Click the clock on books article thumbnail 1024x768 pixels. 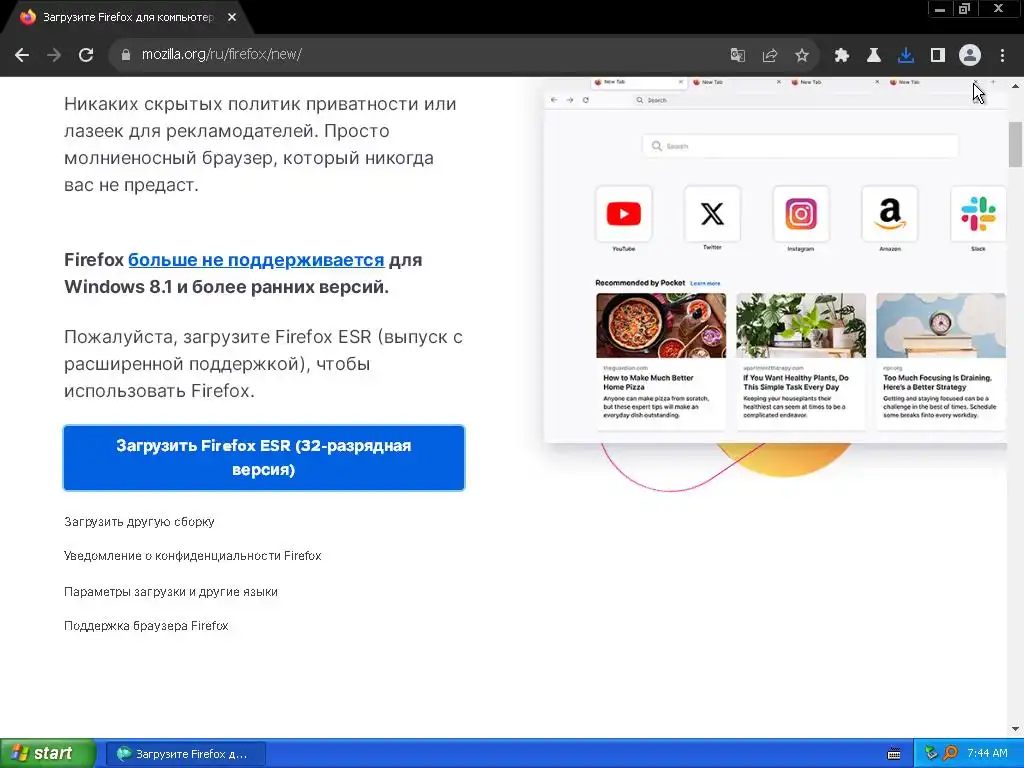point(940,325)
